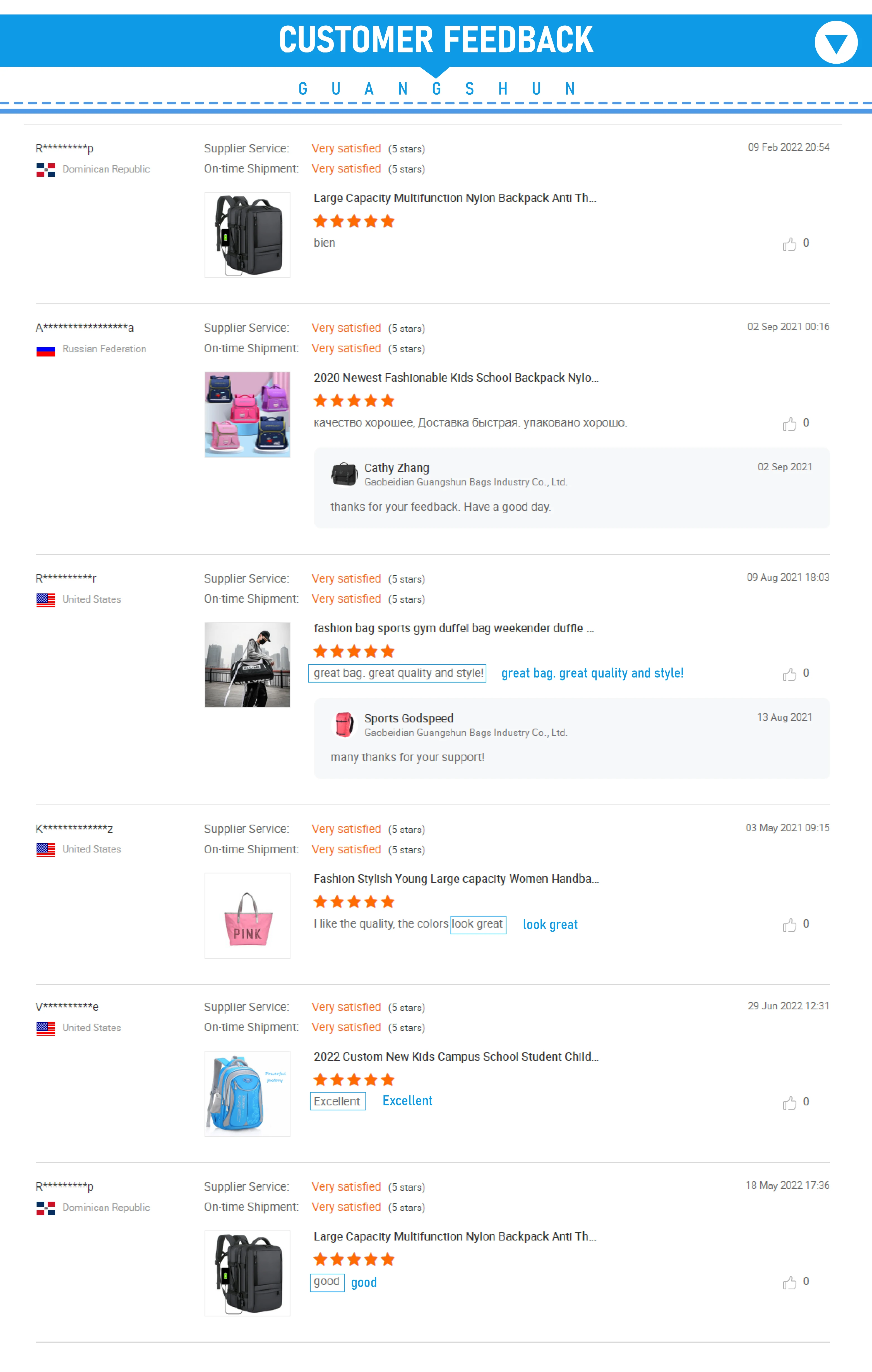Viewport: 872px width, 1372px height.
Task: Click Cathy Zhang's avatar icon
Action: click(x=344, y=474)
